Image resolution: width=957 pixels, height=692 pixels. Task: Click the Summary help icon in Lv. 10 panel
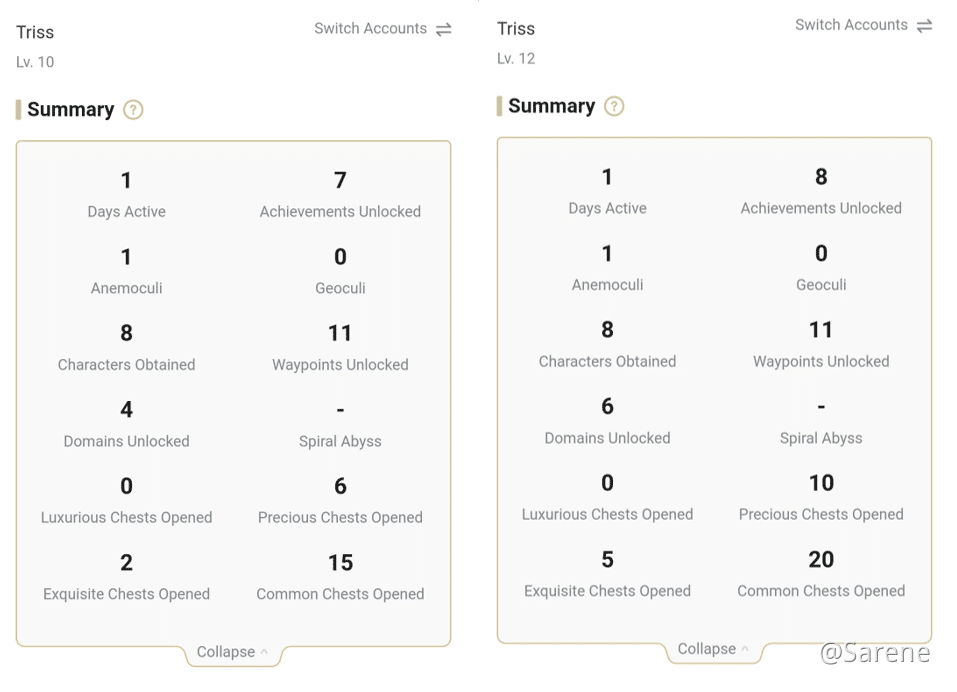click(x=133, y=110)
